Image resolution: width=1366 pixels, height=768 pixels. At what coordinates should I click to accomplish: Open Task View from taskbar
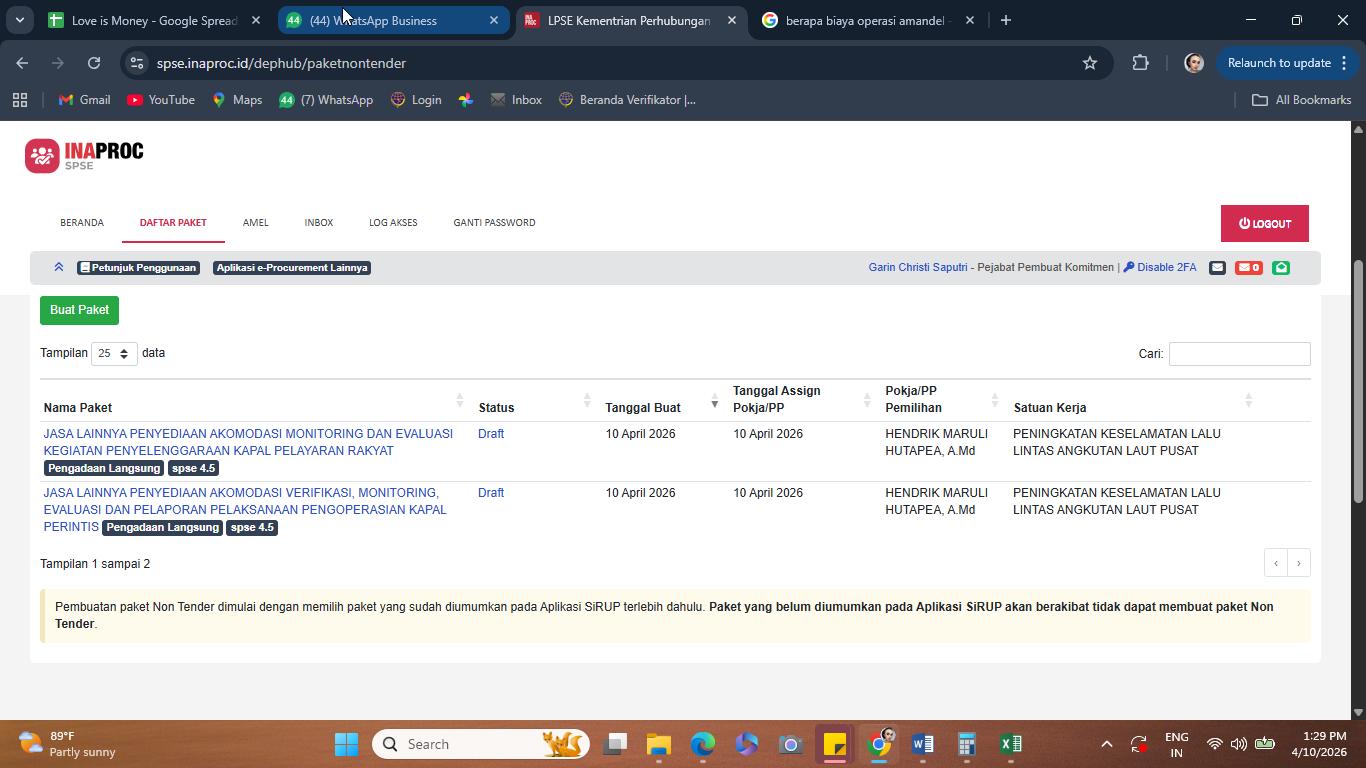pyautogui.click(x=615, y=744)
